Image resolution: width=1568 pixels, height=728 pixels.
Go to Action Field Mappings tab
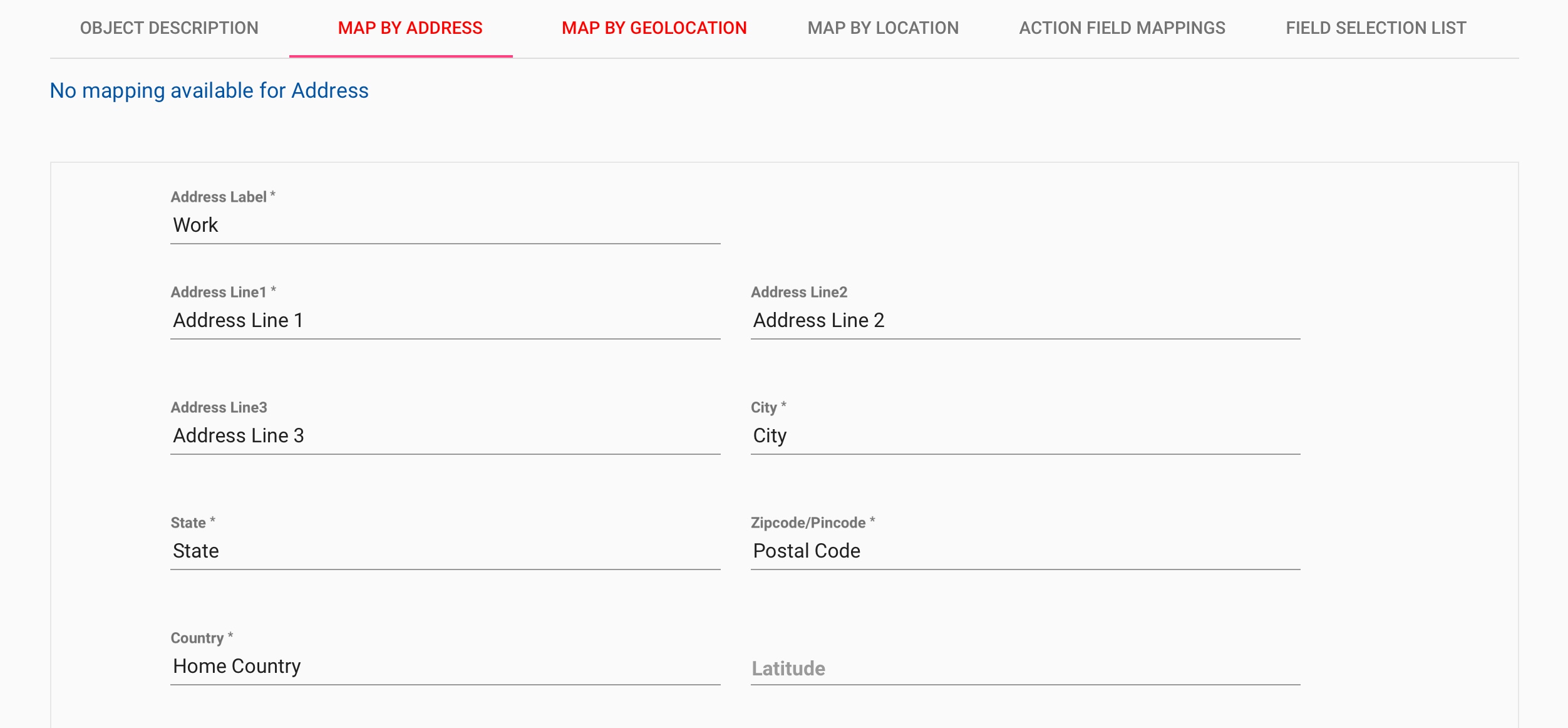[x=1122, y=28]
